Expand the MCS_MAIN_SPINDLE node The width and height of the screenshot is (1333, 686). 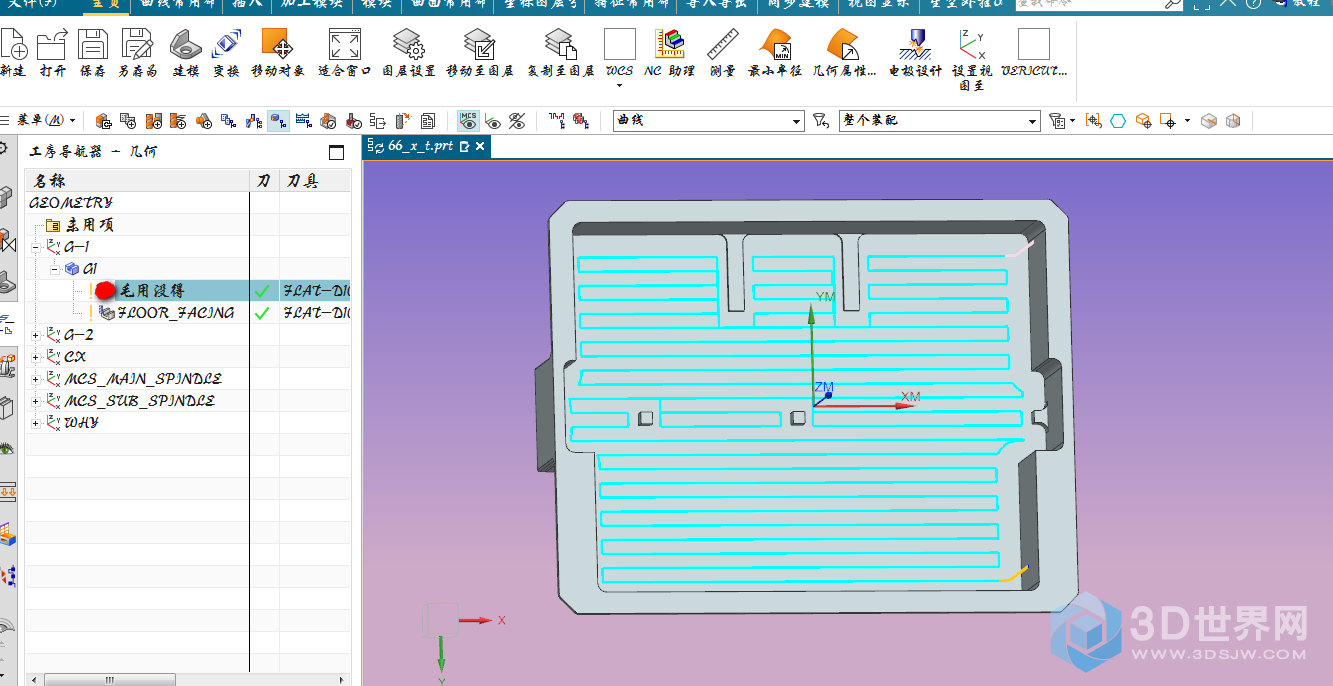pyautogui.click(x=36, y=379)
